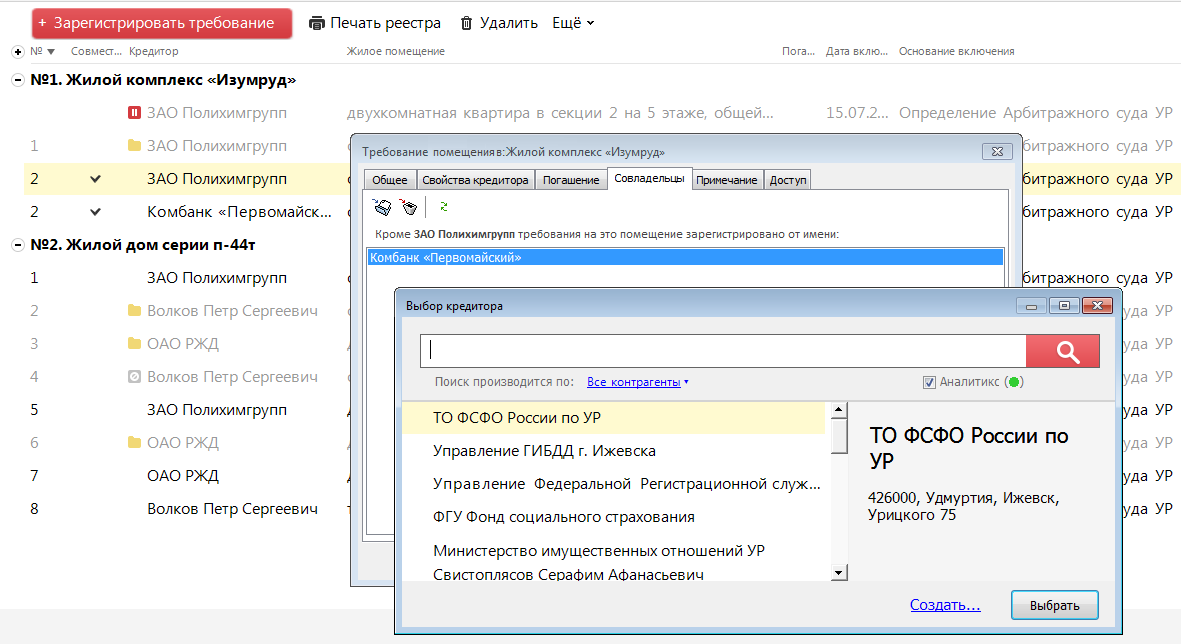Collapse the №1 Жилой комплекс «Изумруд» group

click(x=17, y=80)
